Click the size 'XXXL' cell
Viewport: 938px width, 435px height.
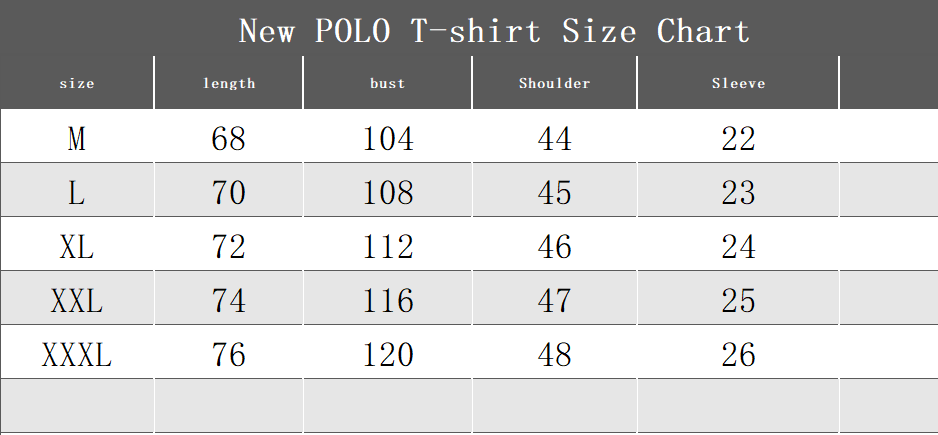(x=77, y=354)
